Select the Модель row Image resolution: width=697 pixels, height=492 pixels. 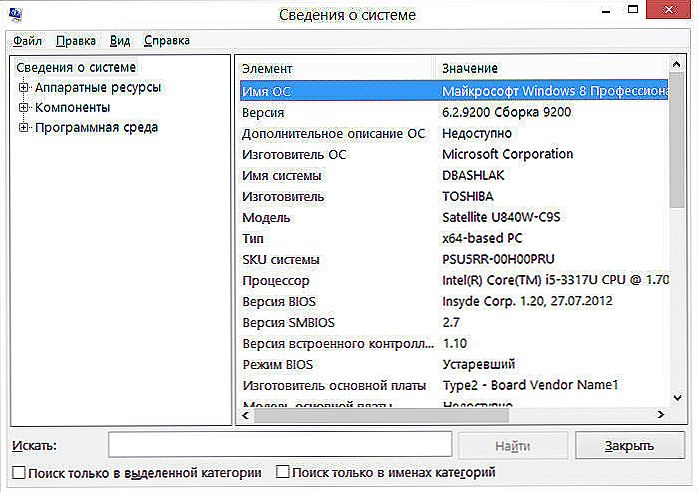click(454, 217)
